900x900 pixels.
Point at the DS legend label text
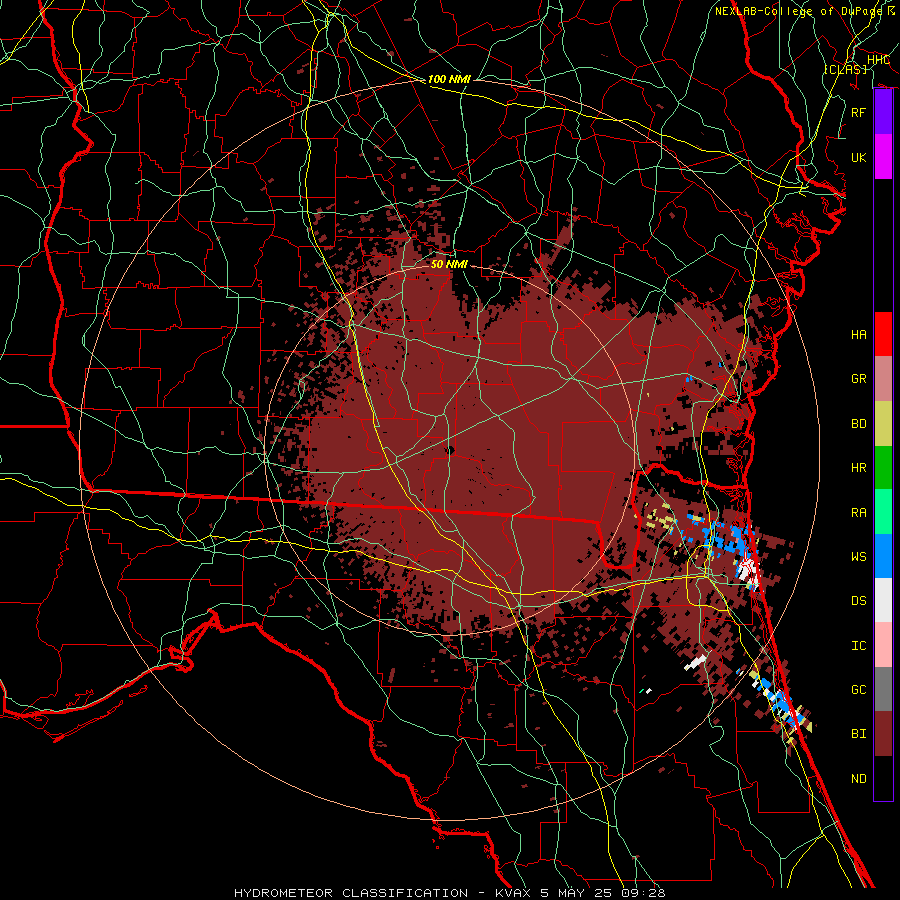859,601
